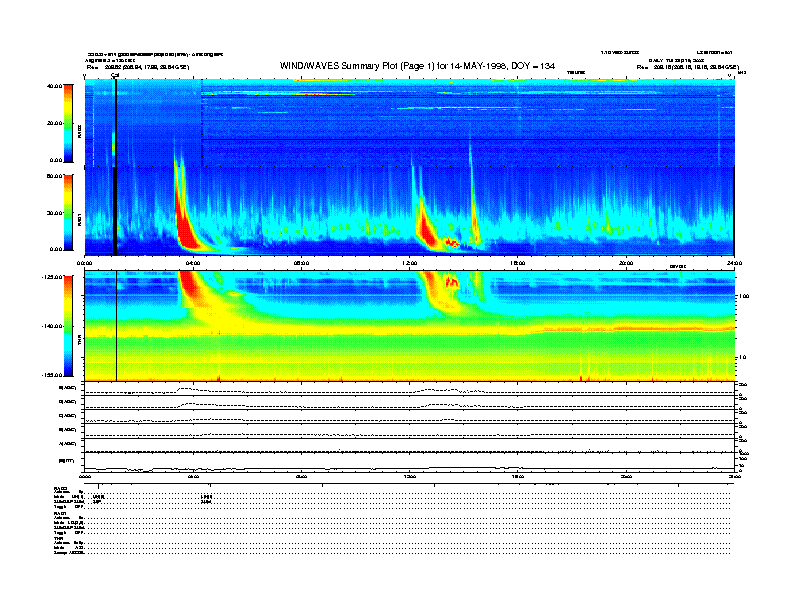Click the black calibration bar in RAD1
This screenshot has height=612, width=792.
pyautogui.click(x=115, y=211)
